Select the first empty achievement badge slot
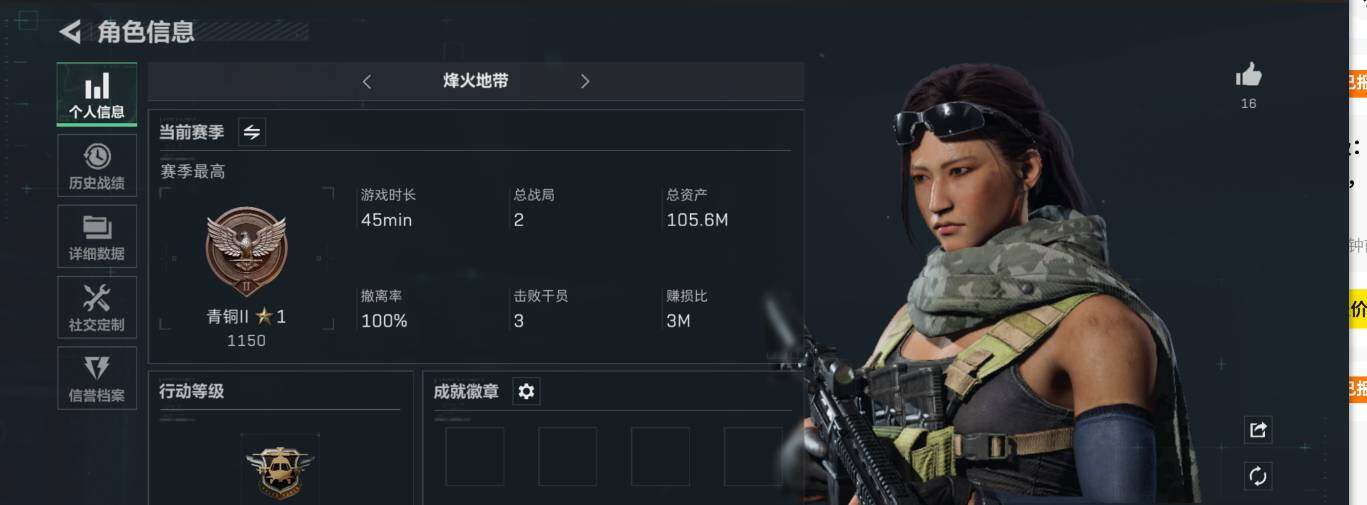The height and width of the screenshot is (505, 1367). [x=475, y=457]
